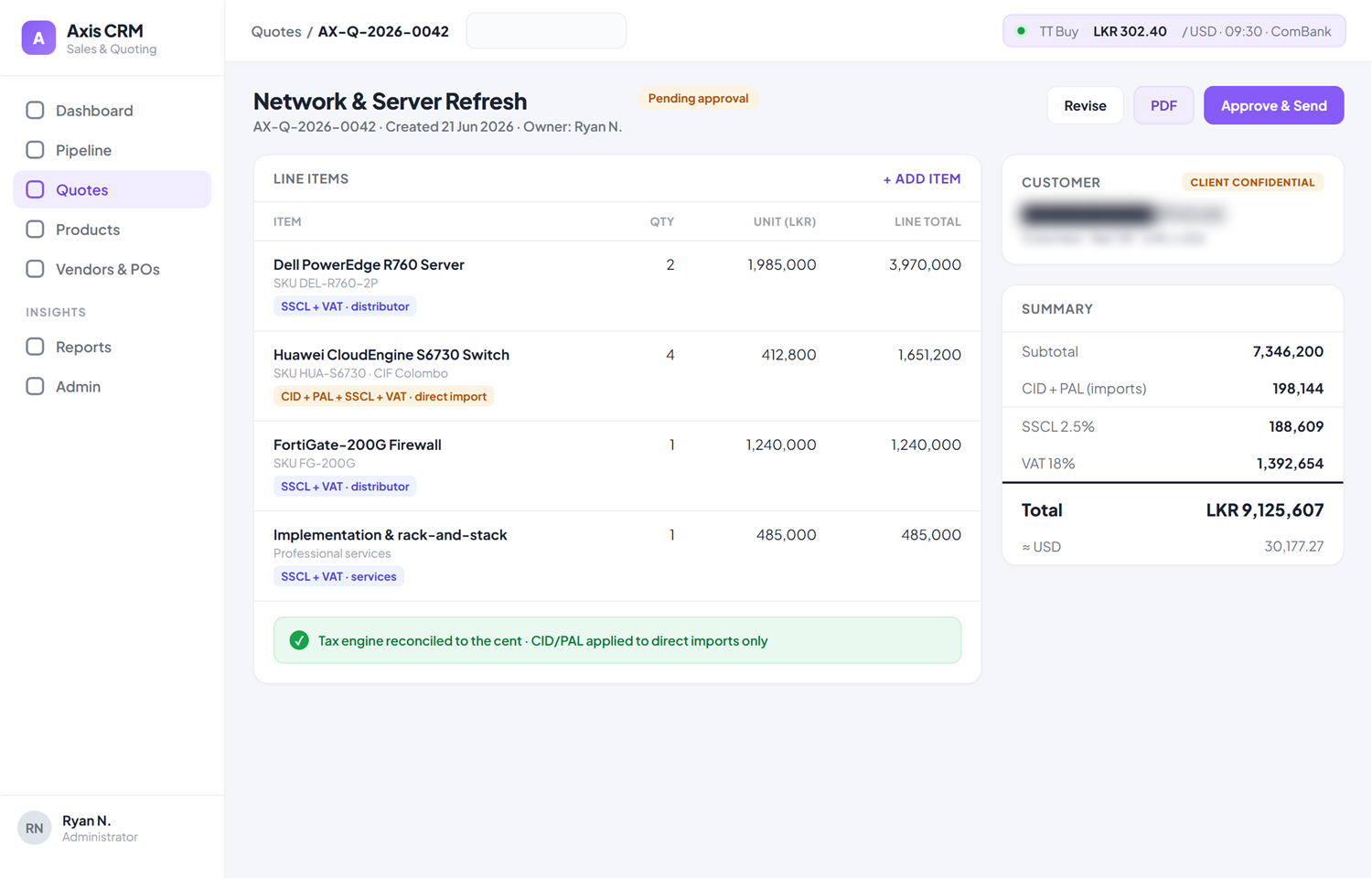Go to the Pipeline section

tap(113, 150)
